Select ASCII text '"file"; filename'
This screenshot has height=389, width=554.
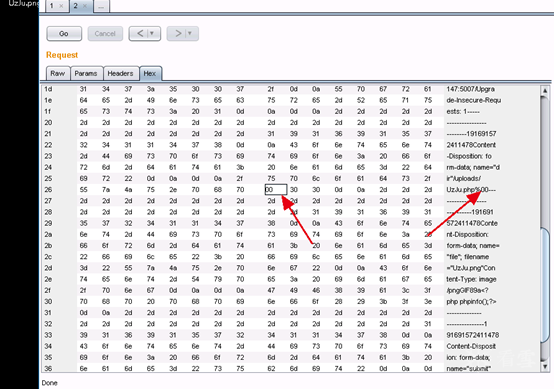[x=468, y=257]
